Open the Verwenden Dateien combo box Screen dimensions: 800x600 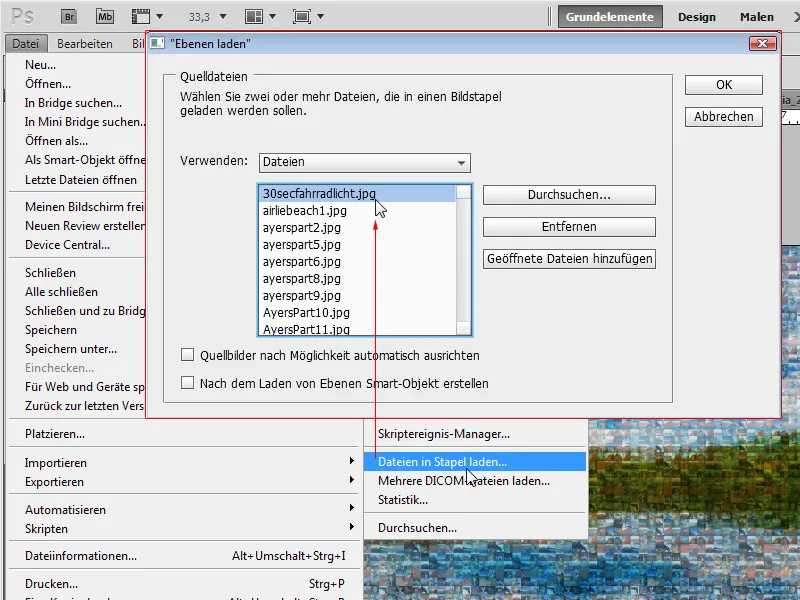click(x=365, y=162)
